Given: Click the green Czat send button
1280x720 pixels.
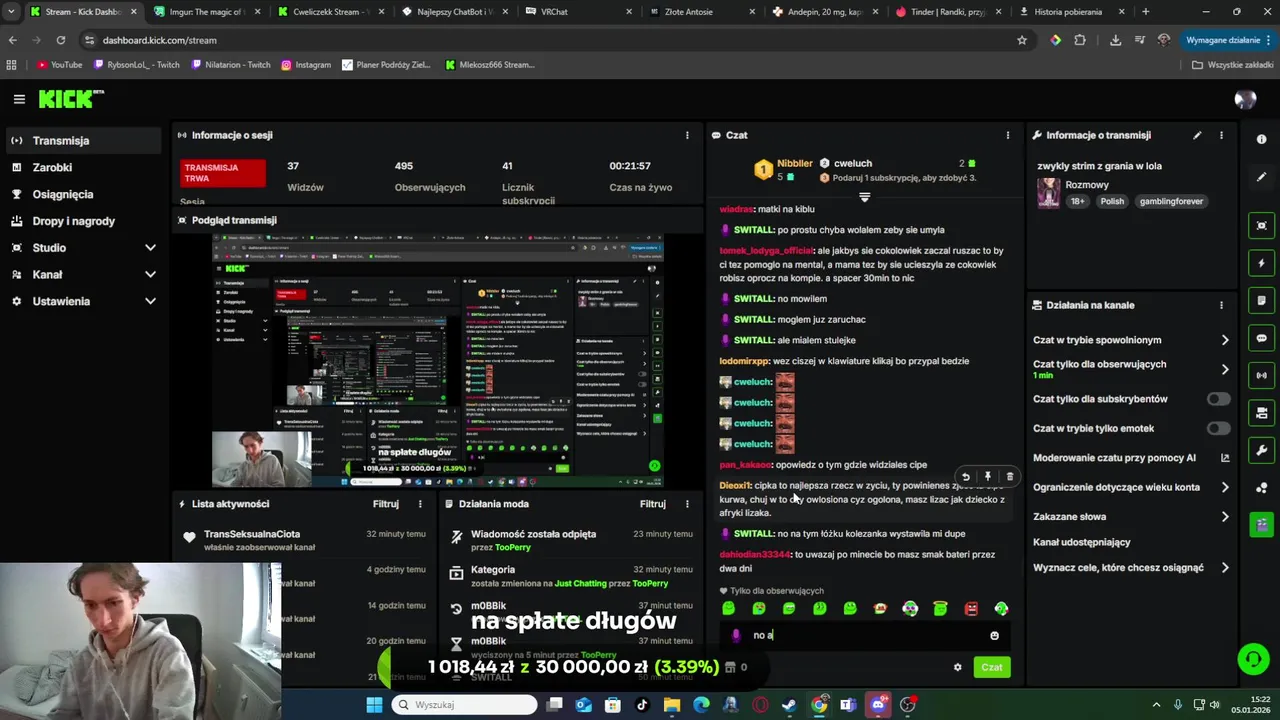Looking at the screenshot, I should point(992,667).
